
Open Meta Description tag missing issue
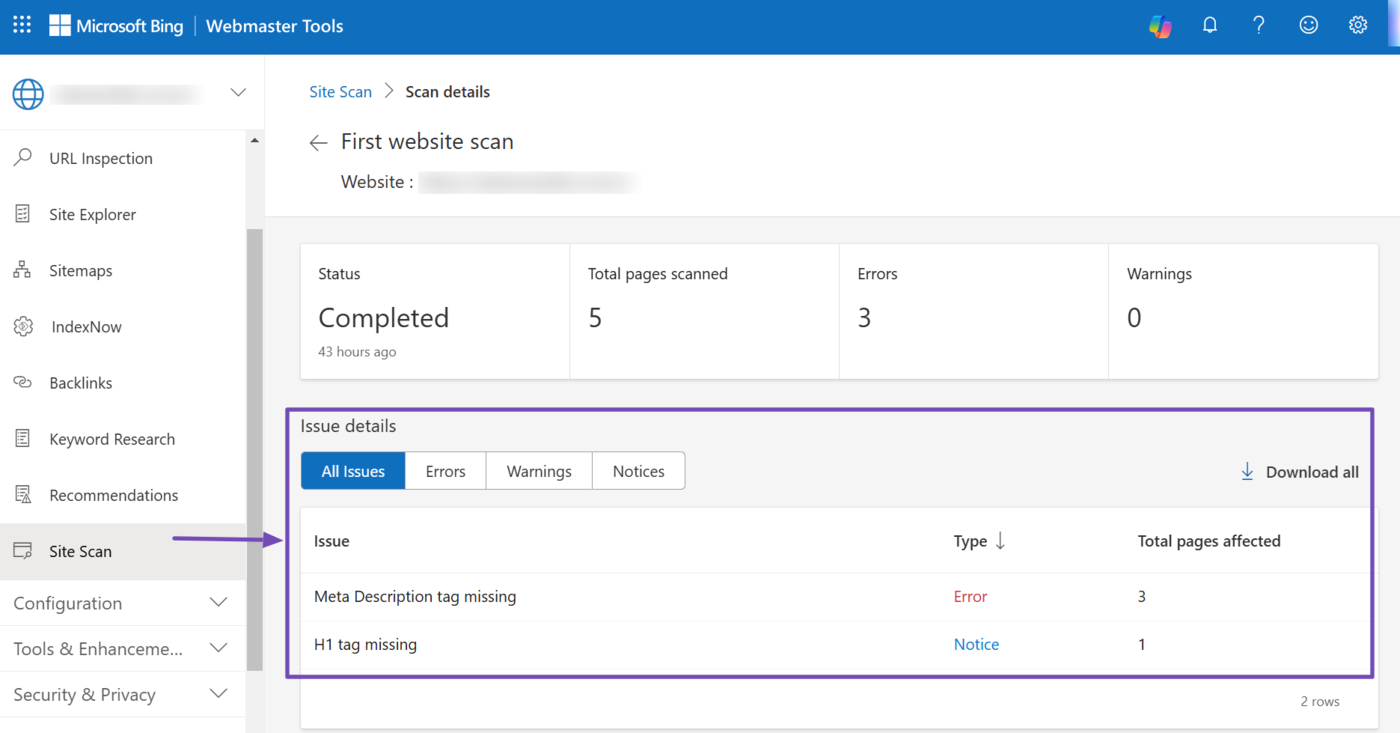click(x=415, y=597)
